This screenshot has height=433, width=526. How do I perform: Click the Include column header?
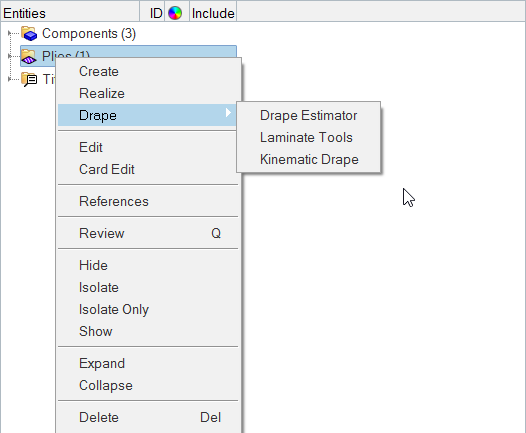(x=213, y=13)
